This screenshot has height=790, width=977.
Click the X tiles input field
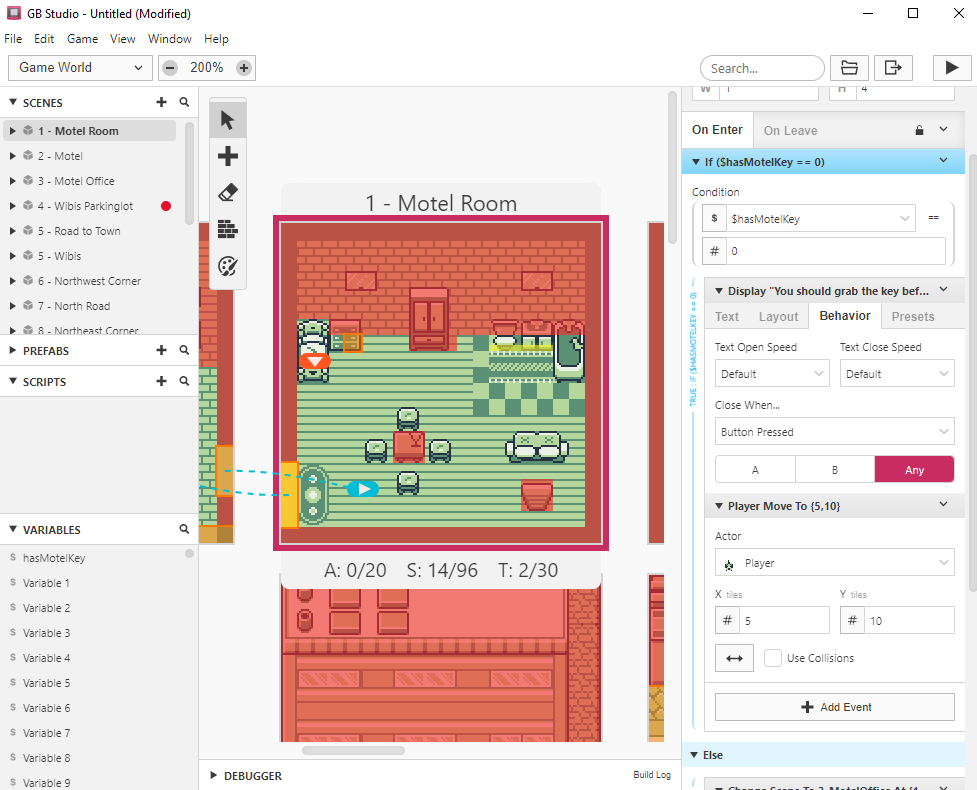(784, 621)
